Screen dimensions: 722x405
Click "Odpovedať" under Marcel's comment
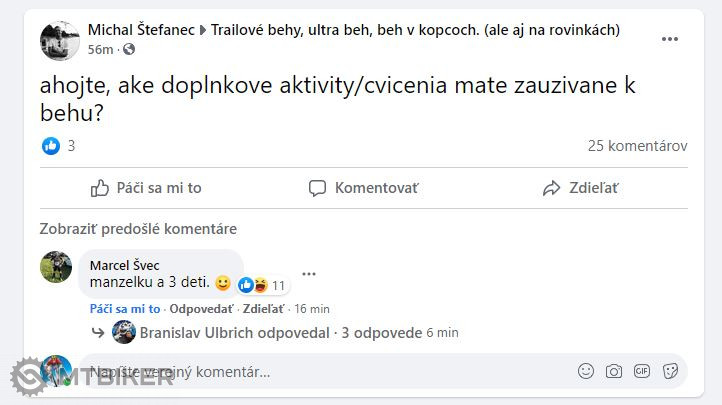click(201, 309)
